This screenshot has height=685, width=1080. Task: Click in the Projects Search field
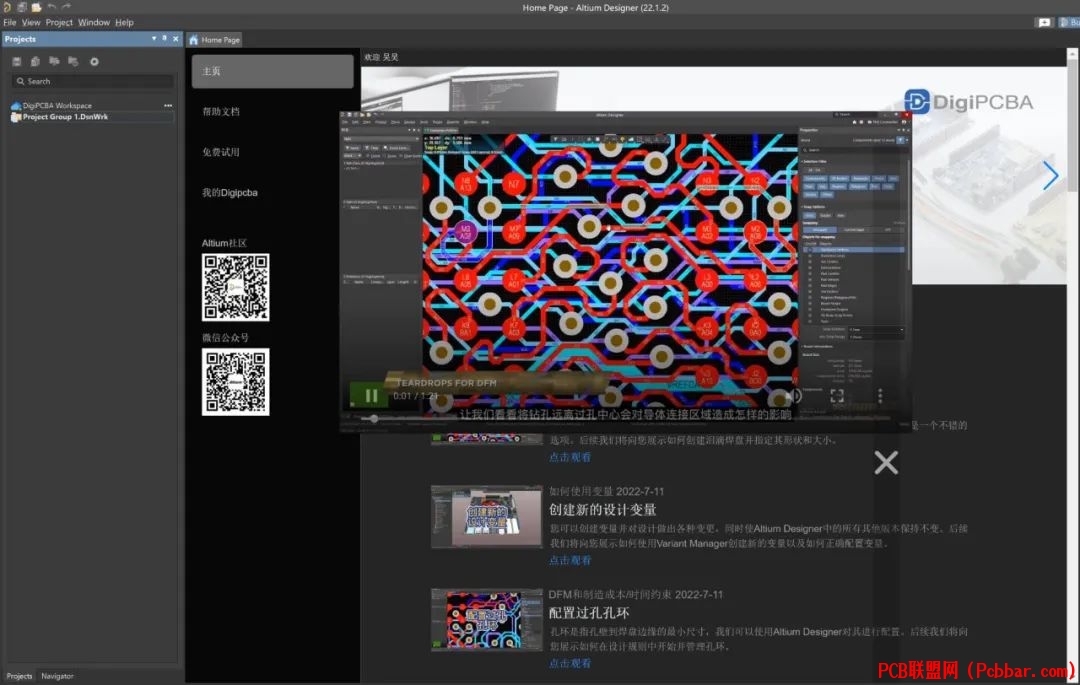tap(92, 81)
